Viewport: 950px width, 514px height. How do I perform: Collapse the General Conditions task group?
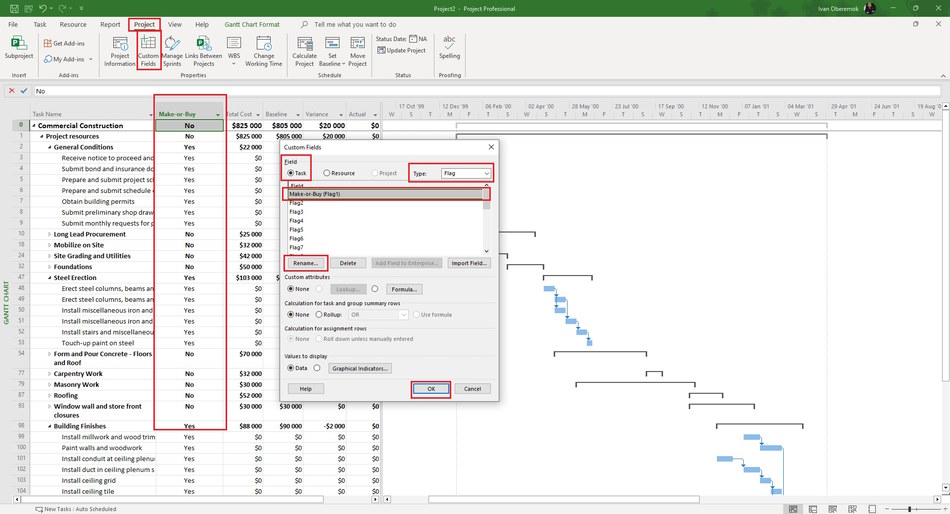coord(50,147)
